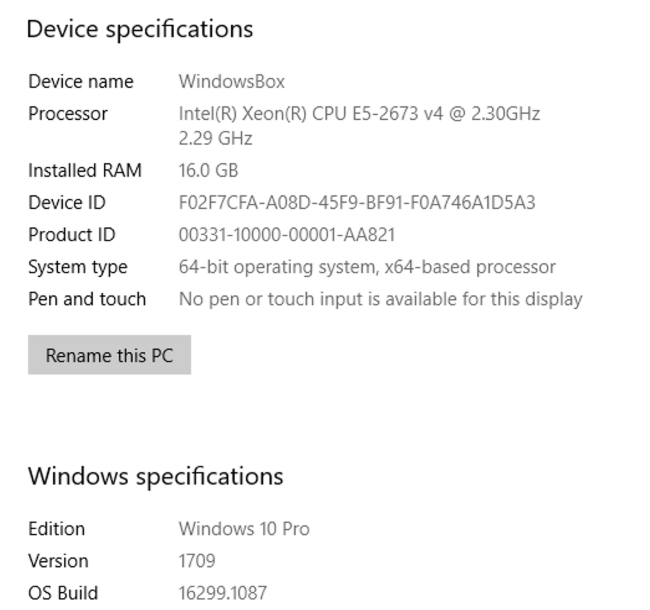
Task: Select the Windows 10 Pro edition value
Action: [244, 529]
